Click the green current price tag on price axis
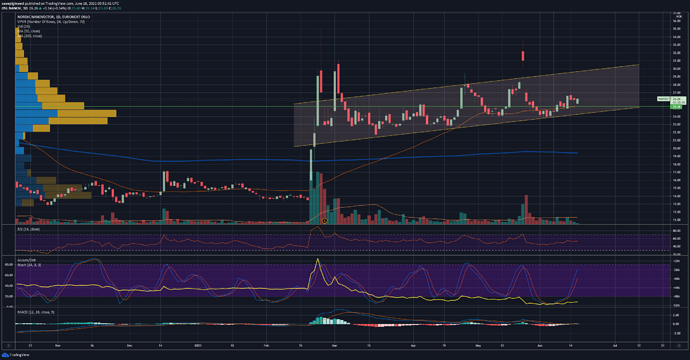This screenshot has height=360, width=690. pyautogui.click(x=676, y=107)
